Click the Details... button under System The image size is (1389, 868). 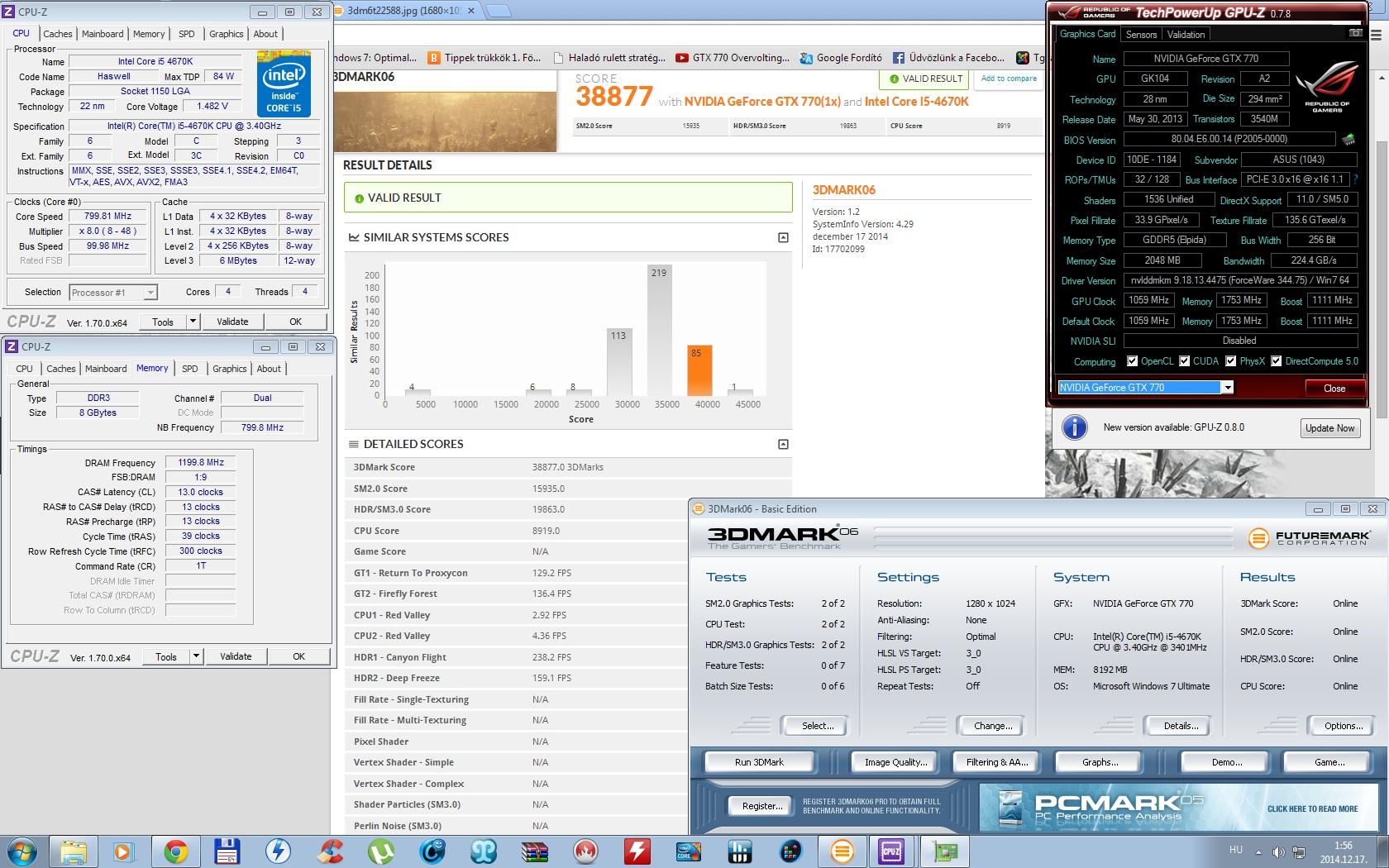(1181, 726)
